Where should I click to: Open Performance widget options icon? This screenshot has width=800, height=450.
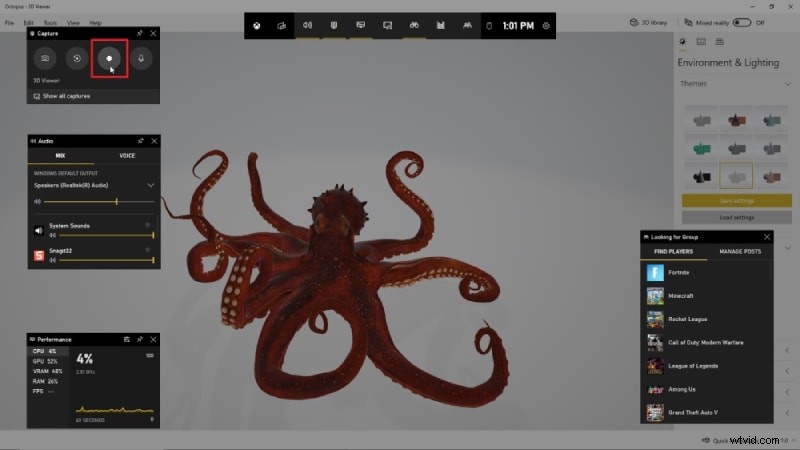pyautogui.click(x=127, y=340)
